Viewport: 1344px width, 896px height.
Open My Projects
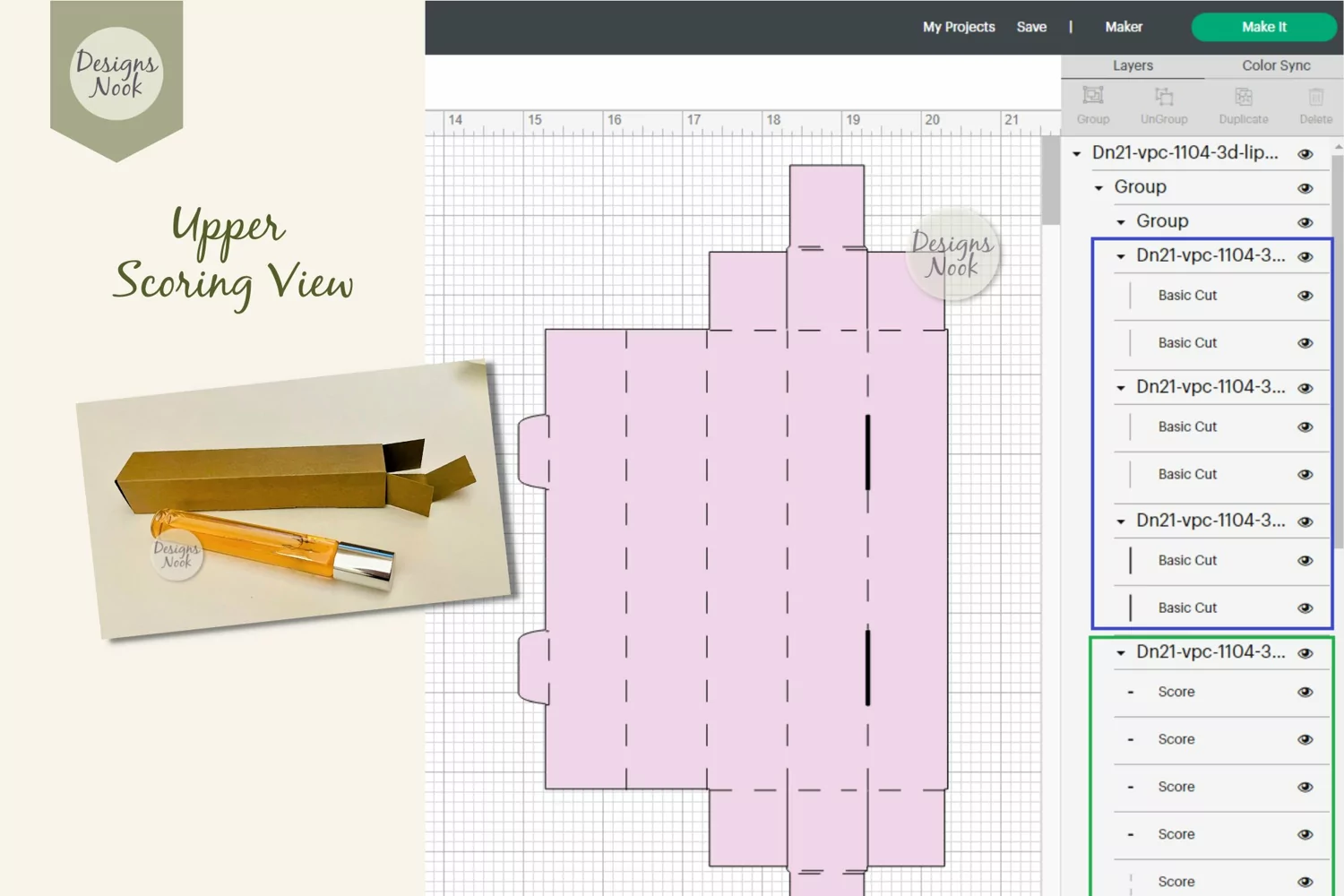point(959,27)
